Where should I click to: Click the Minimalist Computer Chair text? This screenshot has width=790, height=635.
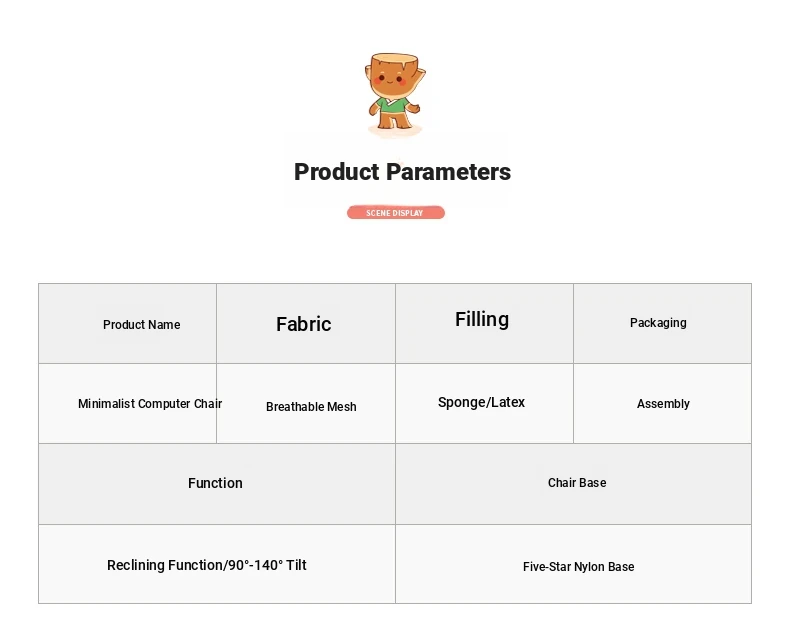(x=150, y=404)
